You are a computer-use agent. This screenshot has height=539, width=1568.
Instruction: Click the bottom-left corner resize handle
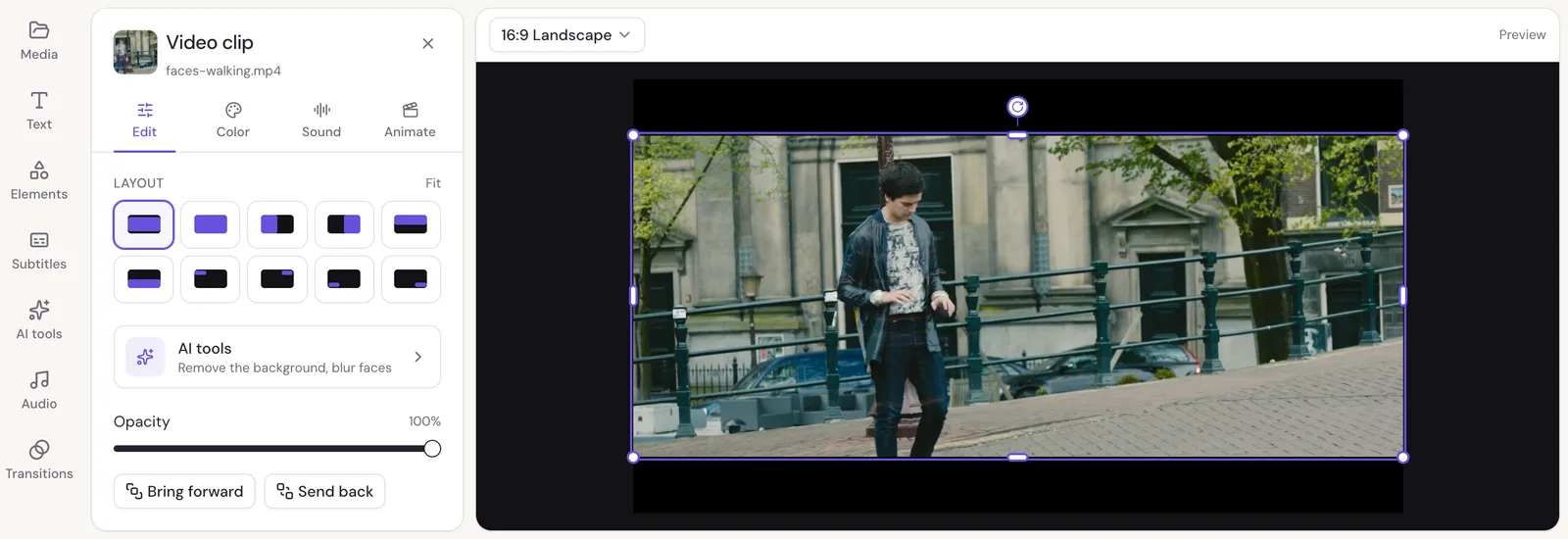[x=633, y=458]
